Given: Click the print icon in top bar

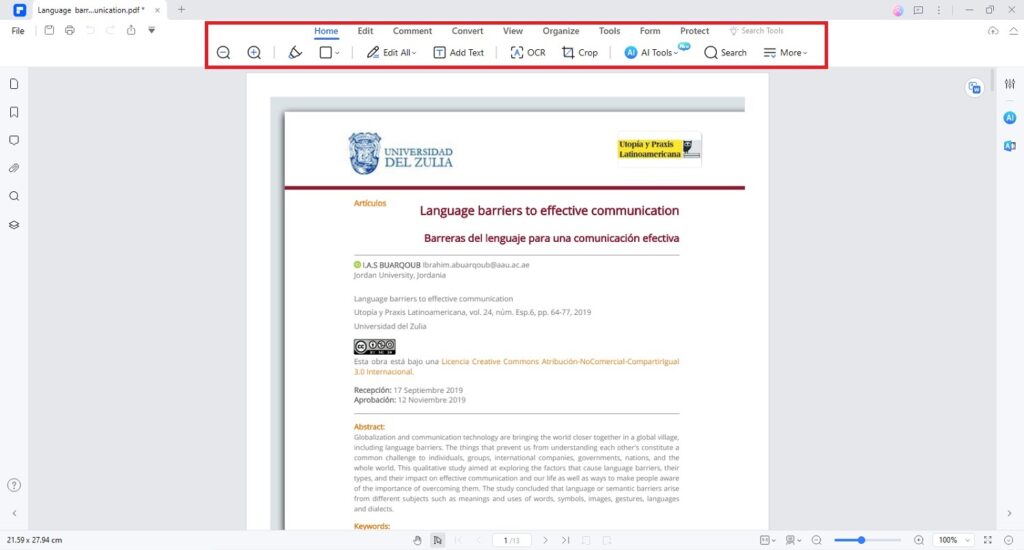Looking at the screenshot, I should coord(69,30).
